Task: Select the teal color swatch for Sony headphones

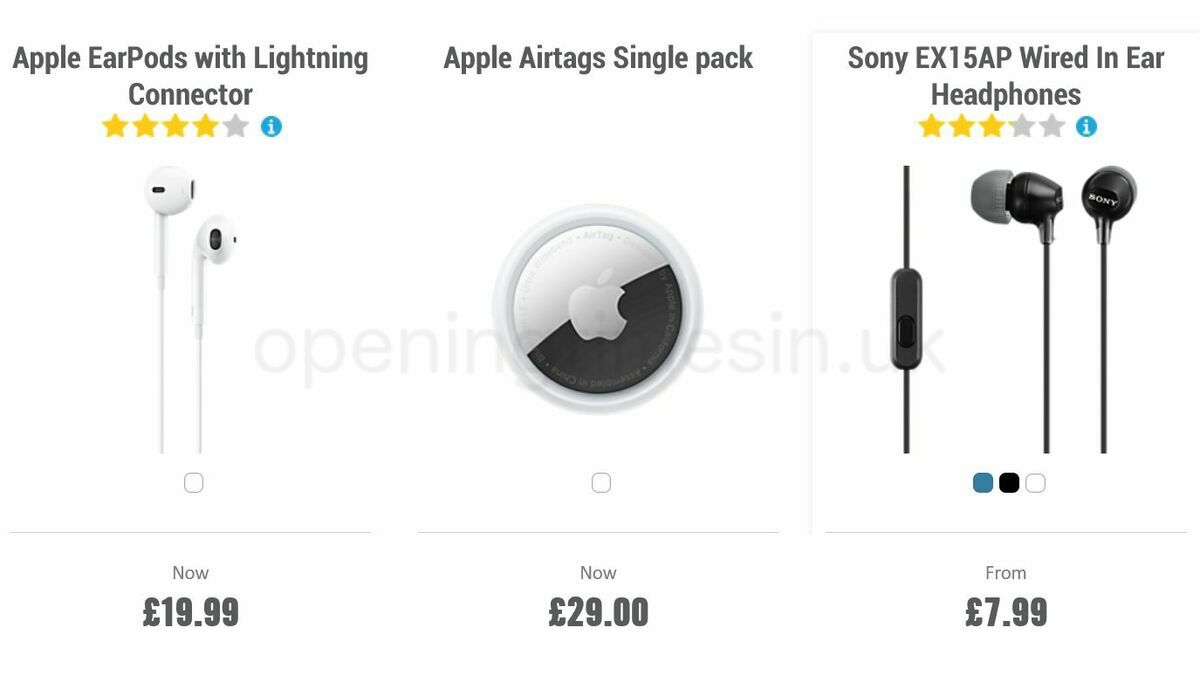Action: coord(981,482)
